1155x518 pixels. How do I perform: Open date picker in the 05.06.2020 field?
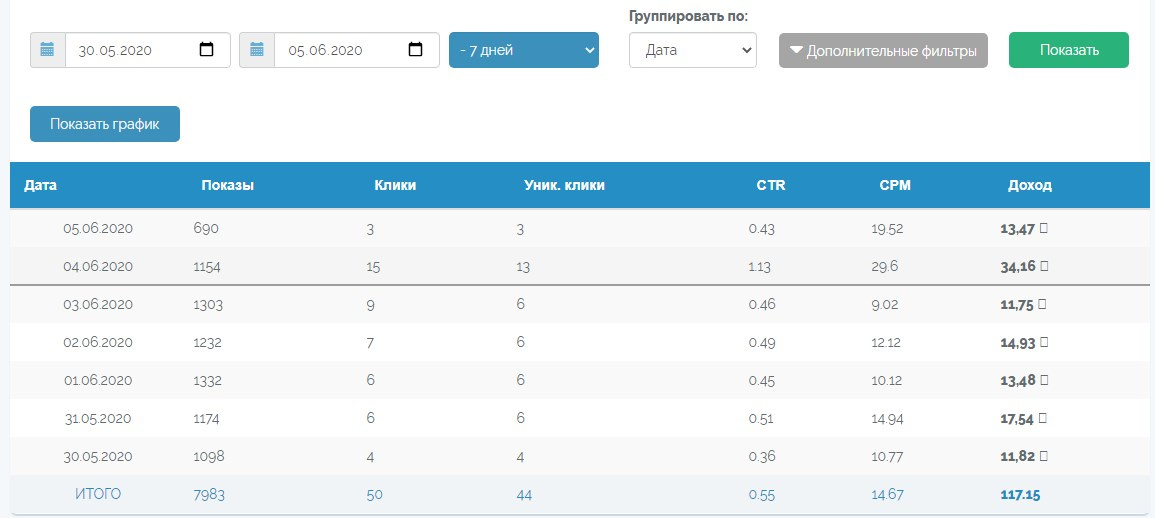point(416,50)
